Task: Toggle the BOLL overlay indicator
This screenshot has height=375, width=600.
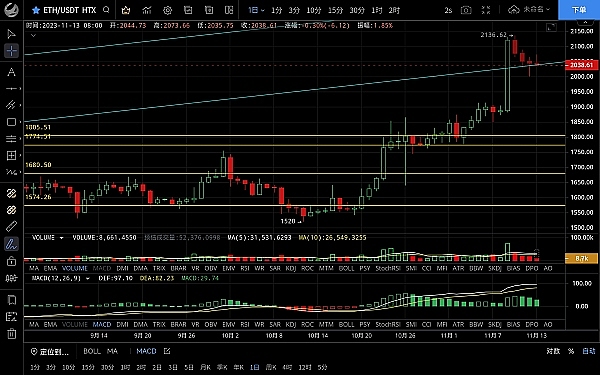Action: pyautogui.click(x=92, y=351)
